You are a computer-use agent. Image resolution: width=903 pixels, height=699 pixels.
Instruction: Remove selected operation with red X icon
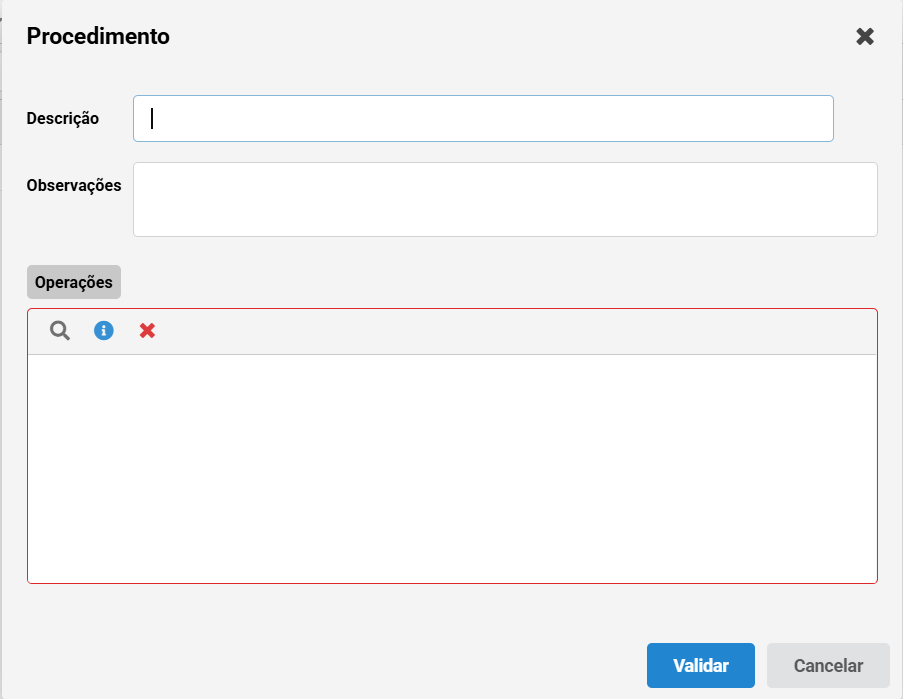click(147, 330)
